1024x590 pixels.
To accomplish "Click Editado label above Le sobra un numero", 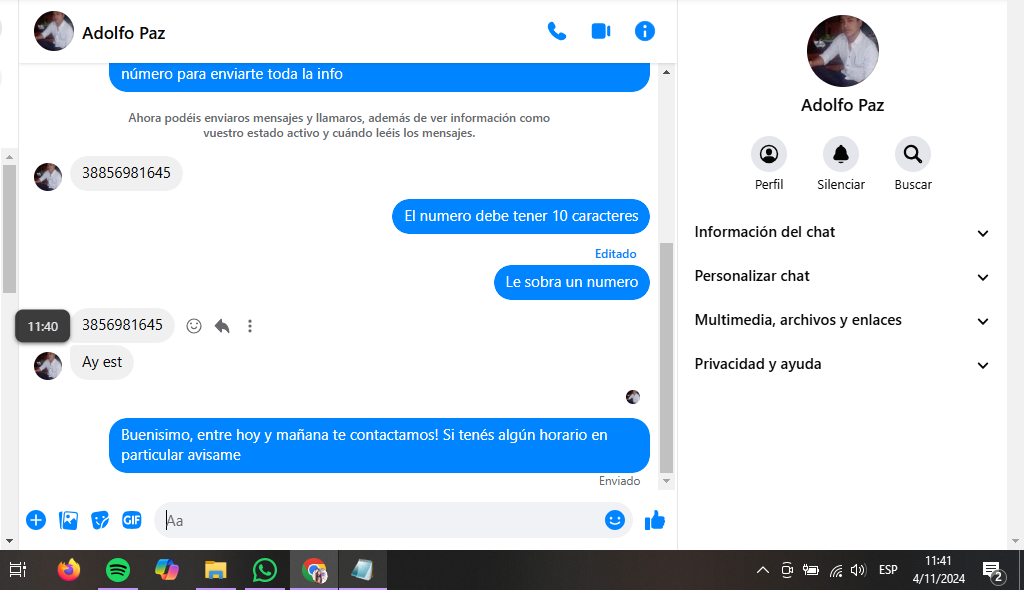I will coord(615,254).
